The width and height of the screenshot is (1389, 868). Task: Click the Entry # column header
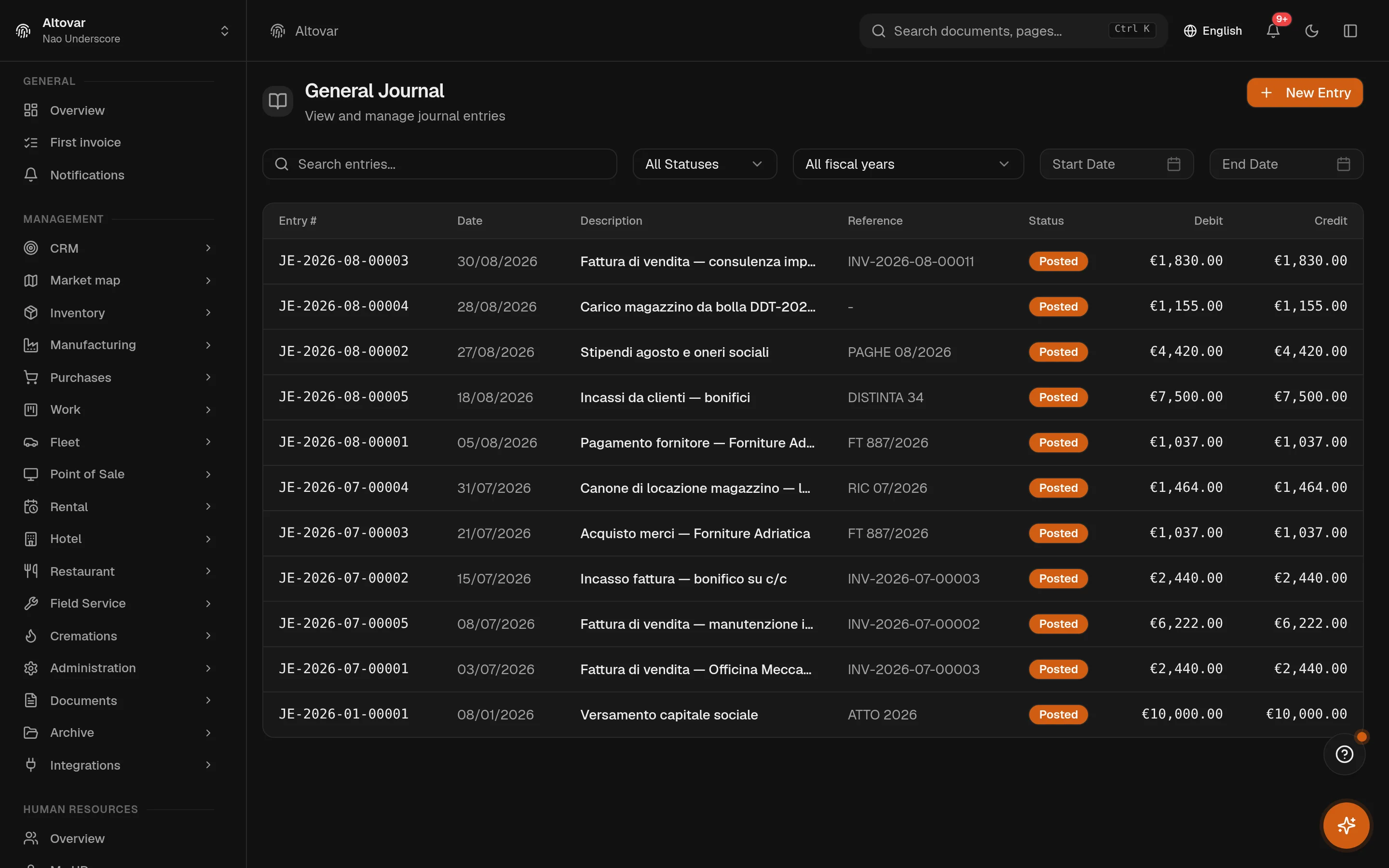297,221
